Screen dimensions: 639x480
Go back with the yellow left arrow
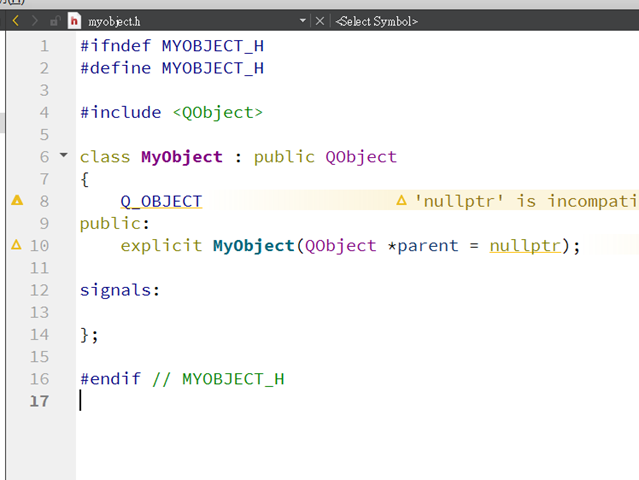click(x=15, y=20)
